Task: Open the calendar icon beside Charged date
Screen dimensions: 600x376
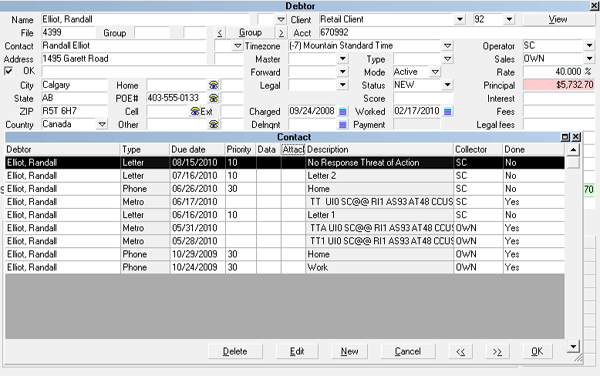Action: 342,112
